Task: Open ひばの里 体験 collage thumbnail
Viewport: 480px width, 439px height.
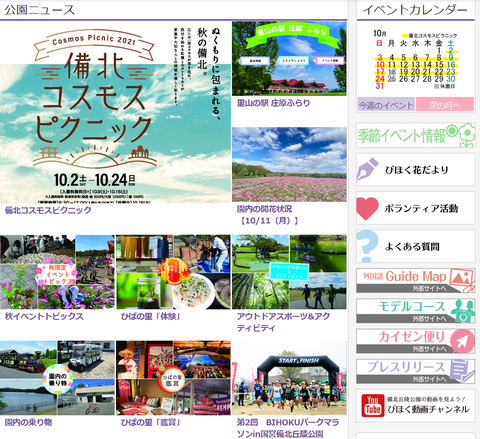Action: pyautogui.click(x=173, y=272)
